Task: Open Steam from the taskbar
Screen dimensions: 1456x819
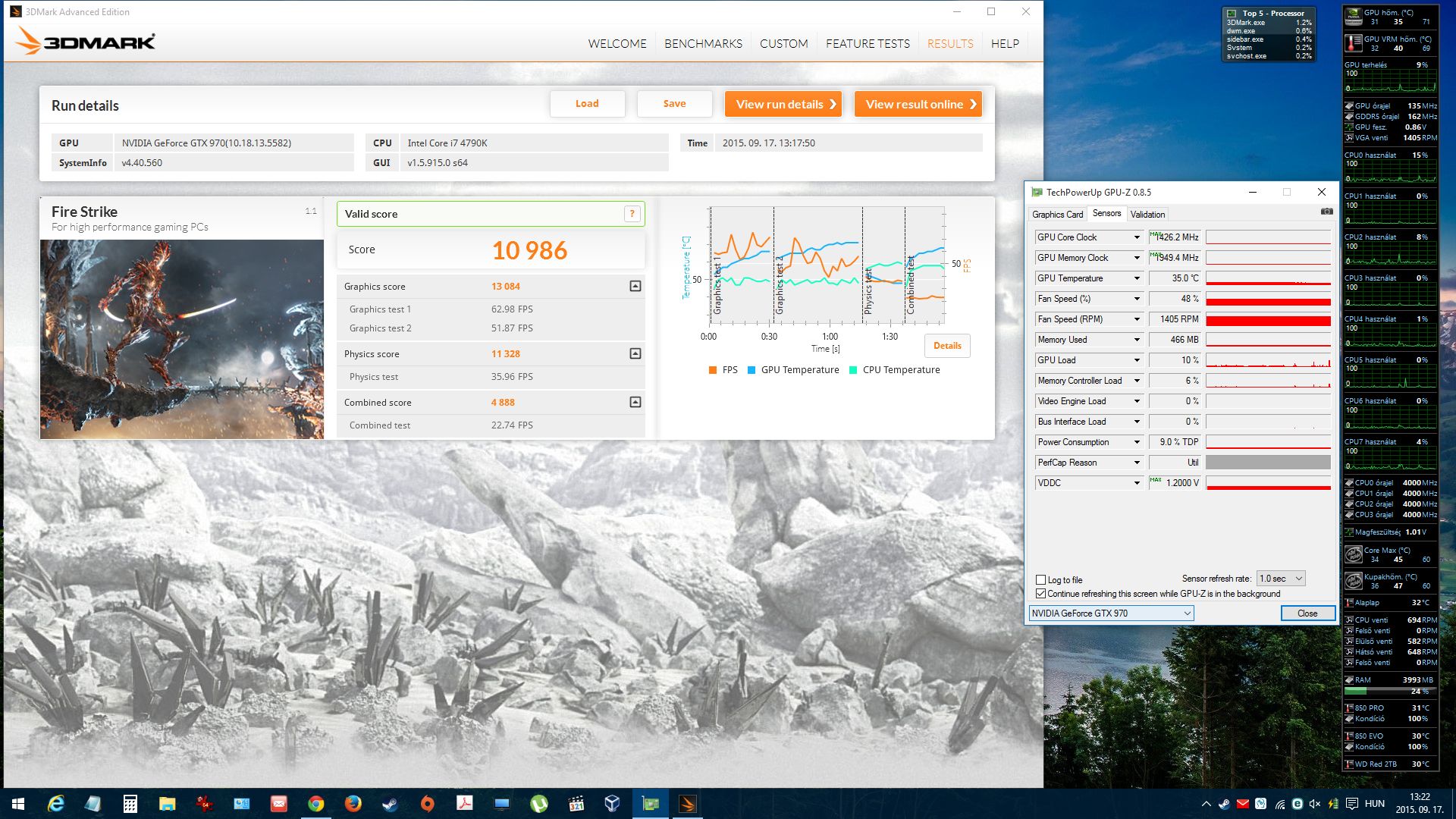Action: (390, 804)
